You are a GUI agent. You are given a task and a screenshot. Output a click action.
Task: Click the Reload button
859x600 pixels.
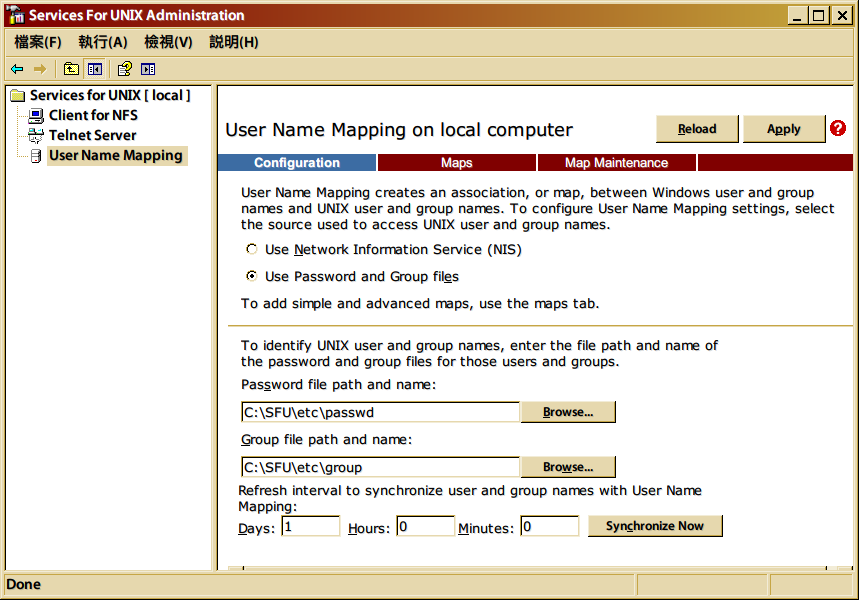[x=697, y=128]
